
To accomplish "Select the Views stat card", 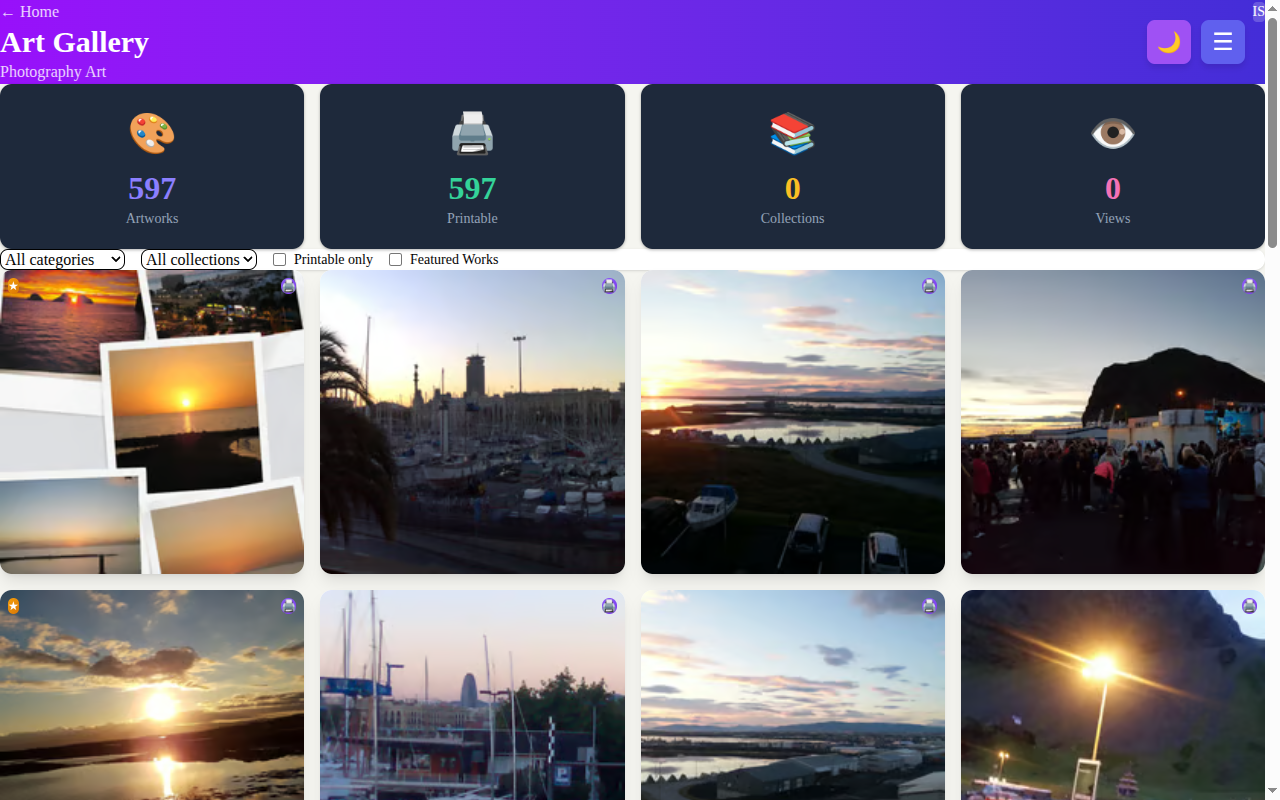I will 1112,167.
